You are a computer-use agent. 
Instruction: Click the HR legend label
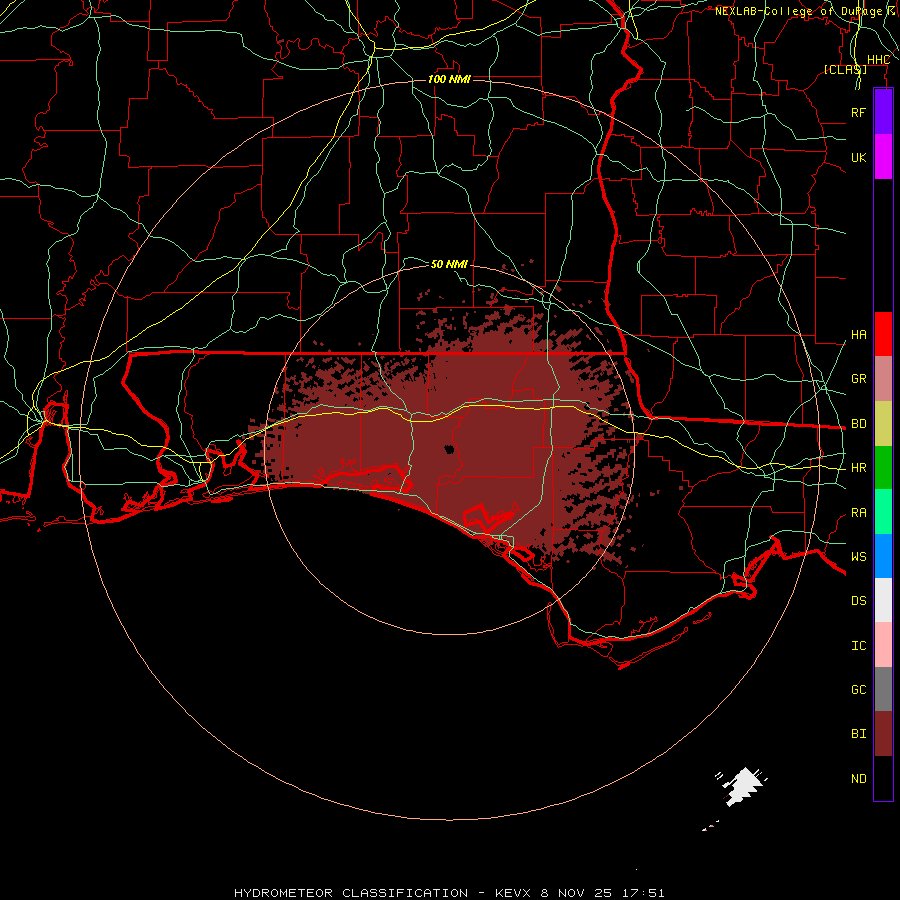tap(858, 468)
